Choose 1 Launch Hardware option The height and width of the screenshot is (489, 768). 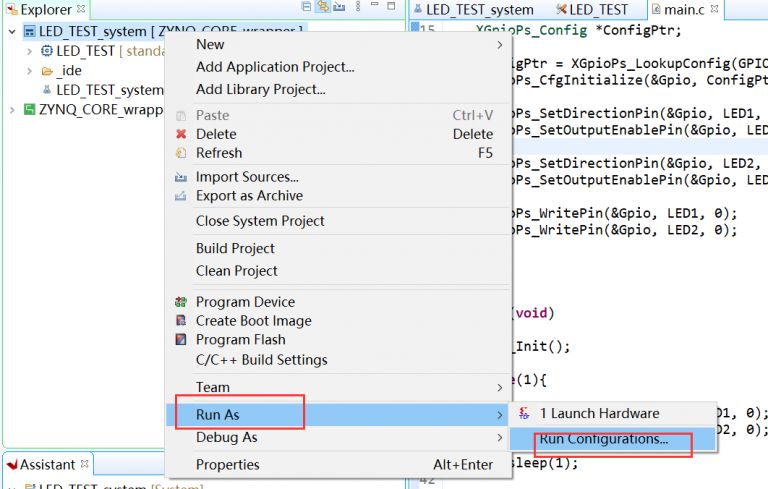point(599,413)
